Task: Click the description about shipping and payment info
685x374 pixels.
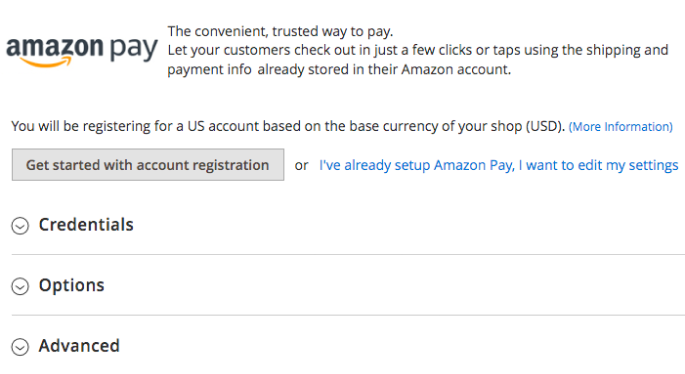Action: tap(418, 60)
